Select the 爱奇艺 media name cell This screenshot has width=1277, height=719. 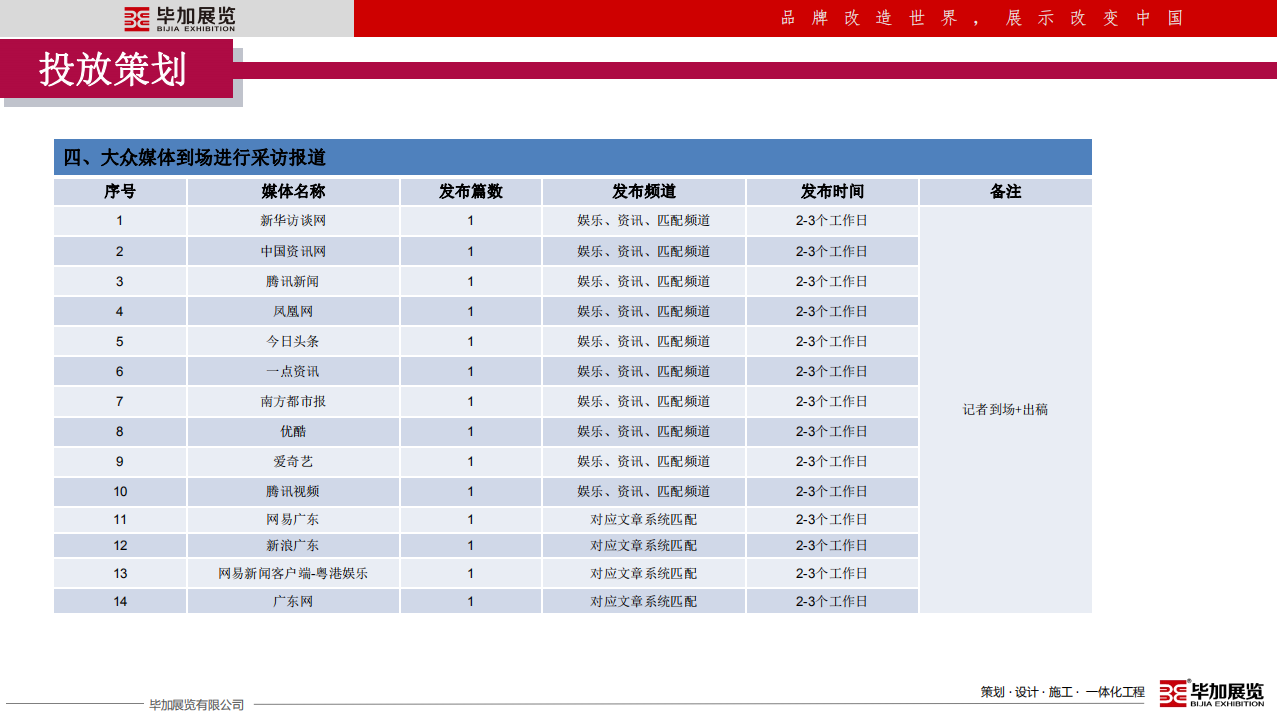(293, 461)
